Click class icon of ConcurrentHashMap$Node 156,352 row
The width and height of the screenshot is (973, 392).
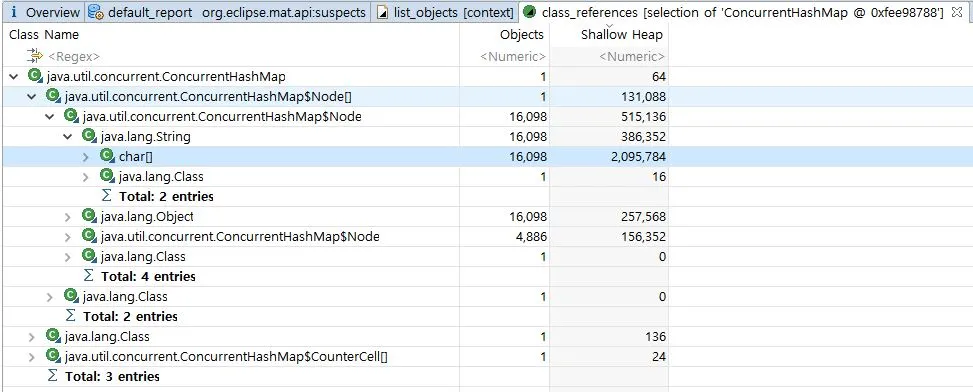89,236
